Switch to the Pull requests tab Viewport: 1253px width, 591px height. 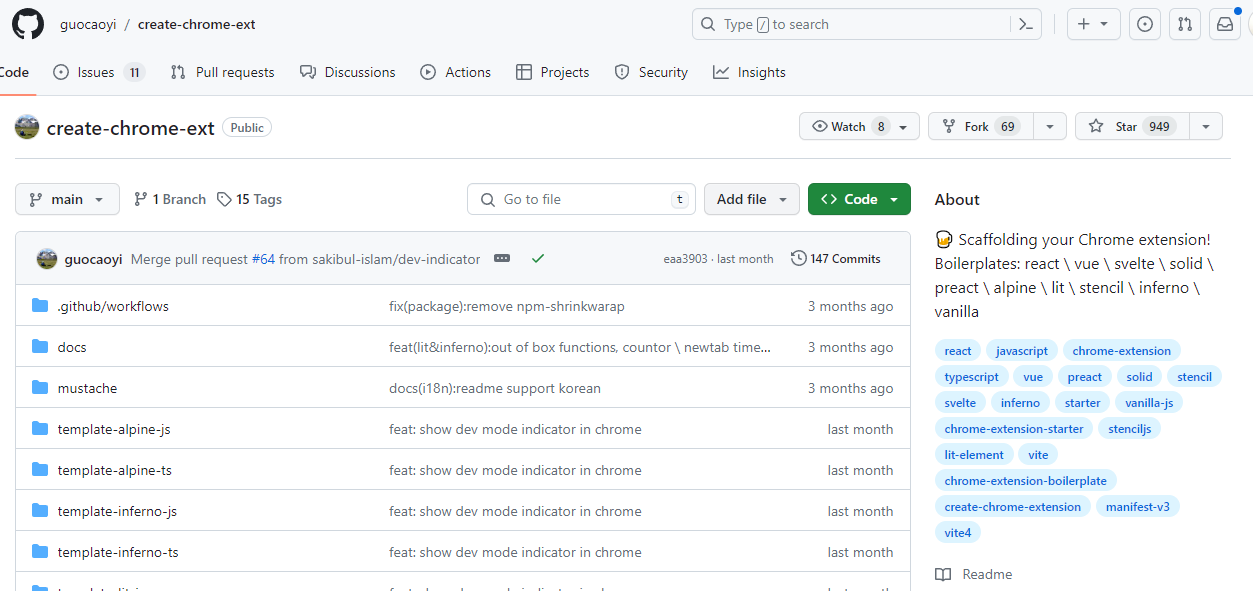pos(222,72)
